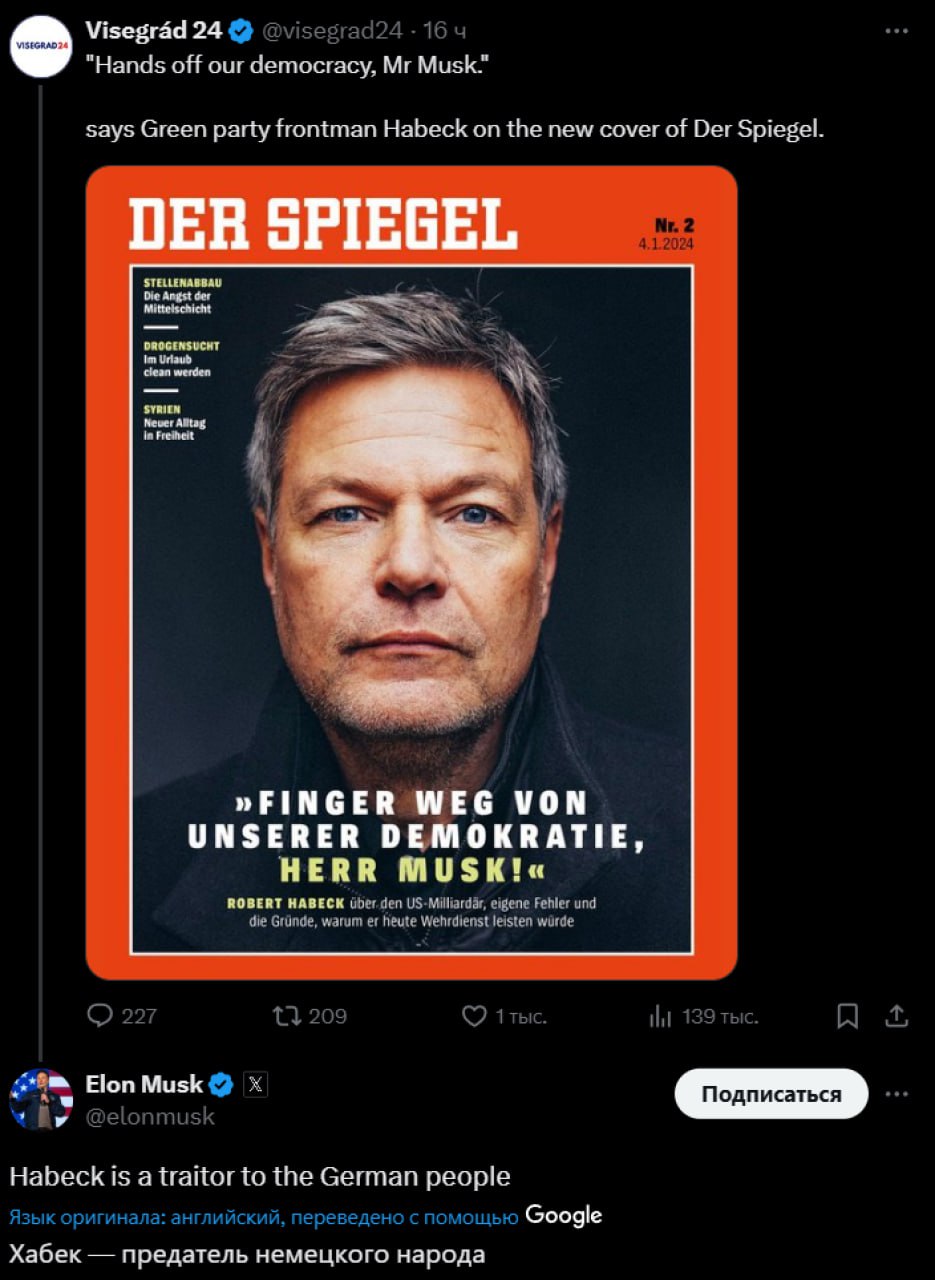Click the X affiliation badge

pyautogui.click(x=255, y=1085)
